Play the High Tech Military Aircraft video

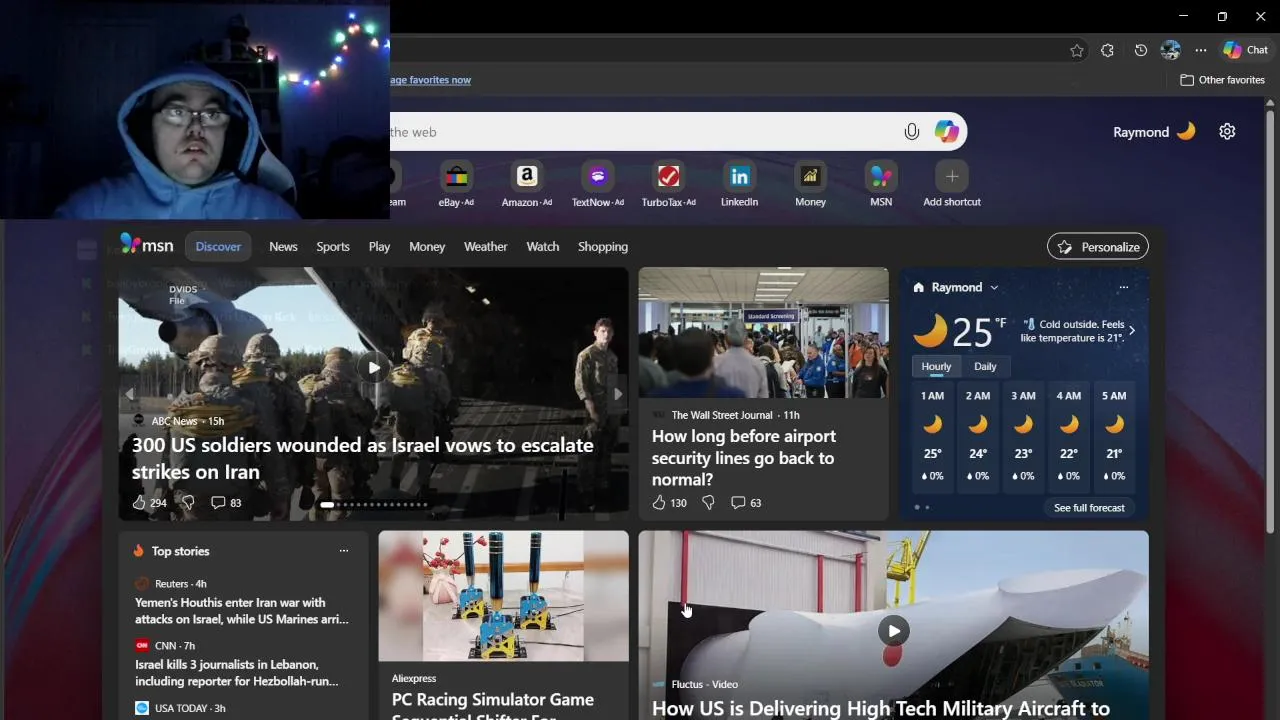[893, 630]
